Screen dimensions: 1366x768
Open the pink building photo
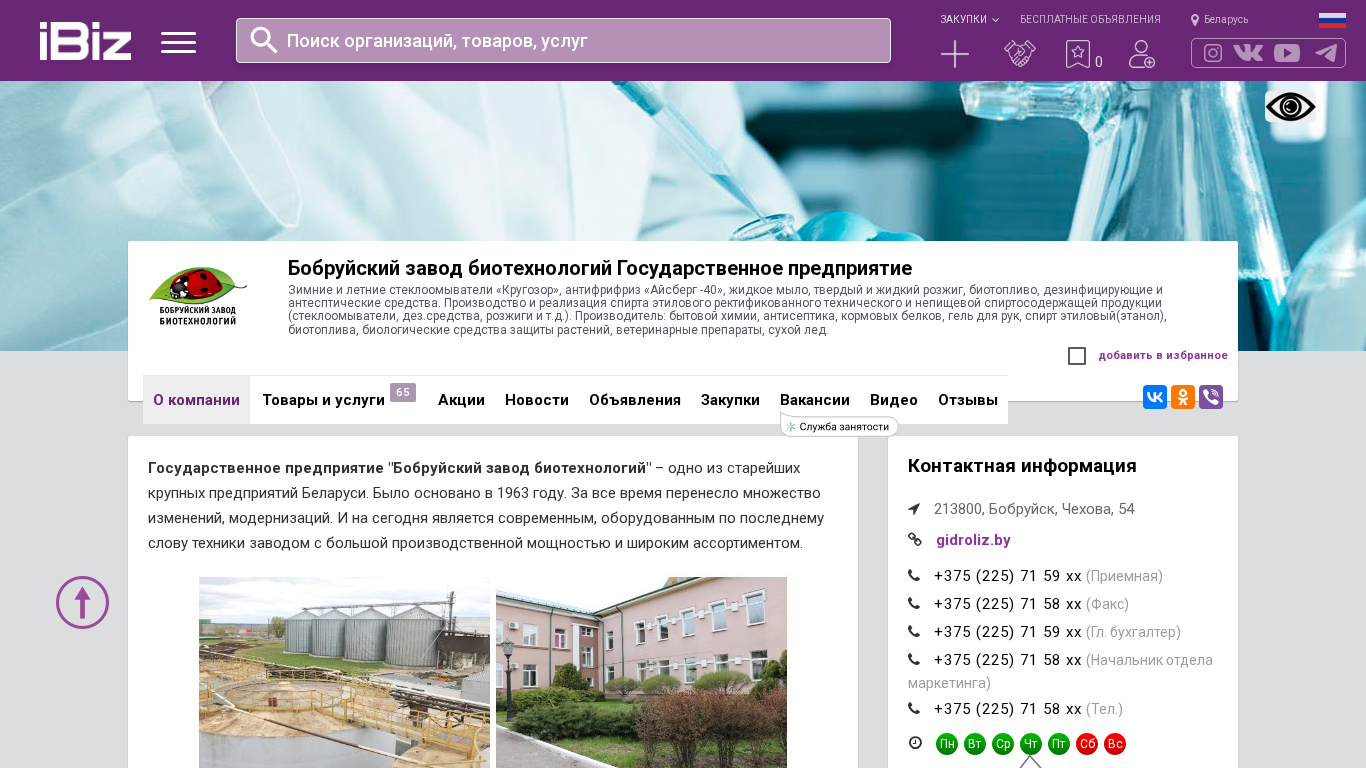(641, 672)
